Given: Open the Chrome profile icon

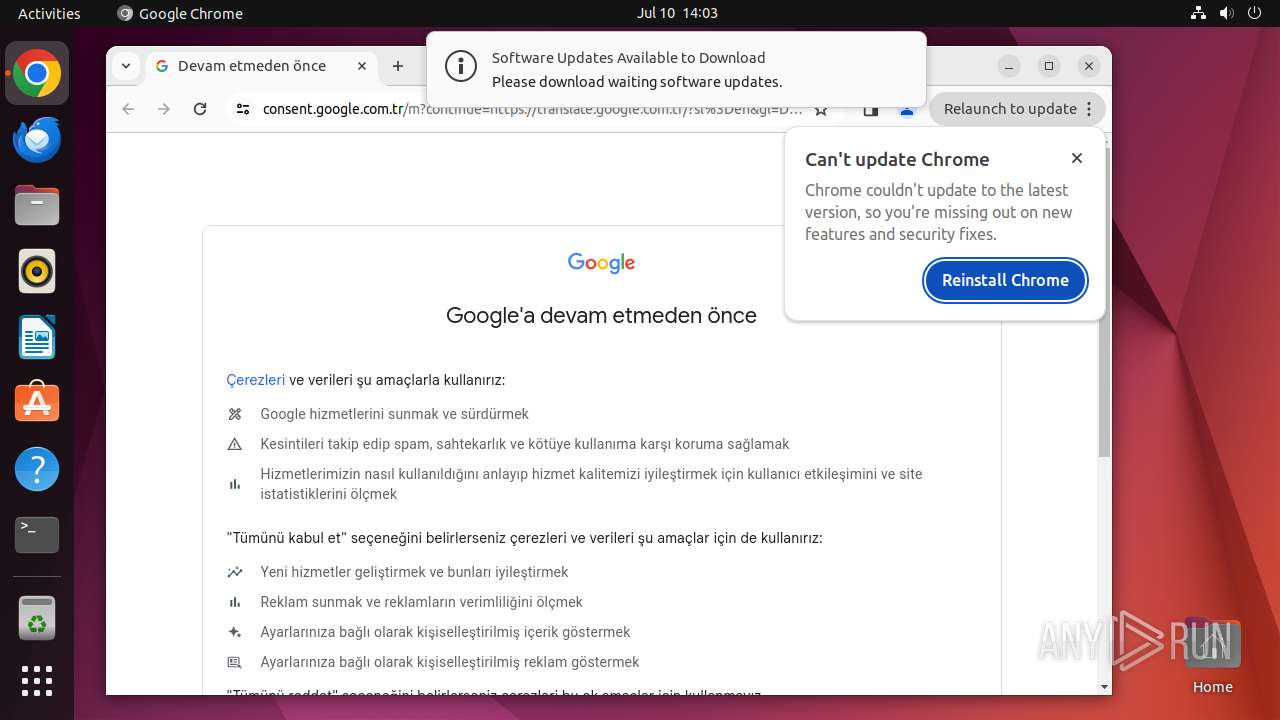Looking at the screenshot, I should (907, 110).
